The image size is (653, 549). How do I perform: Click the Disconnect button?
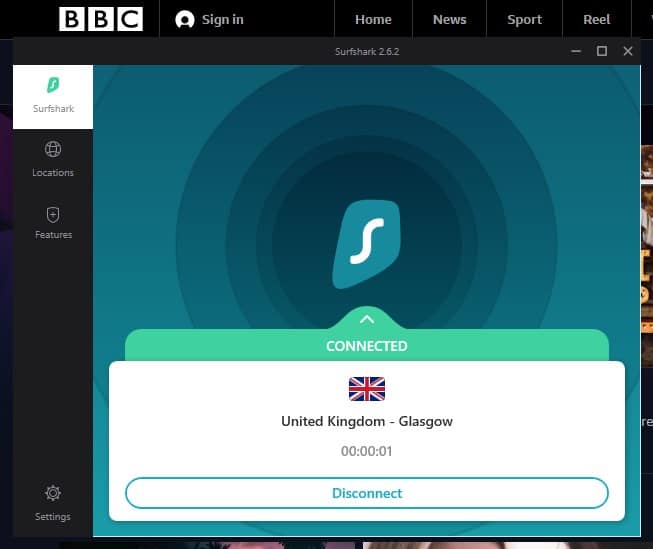coord(366,493)
